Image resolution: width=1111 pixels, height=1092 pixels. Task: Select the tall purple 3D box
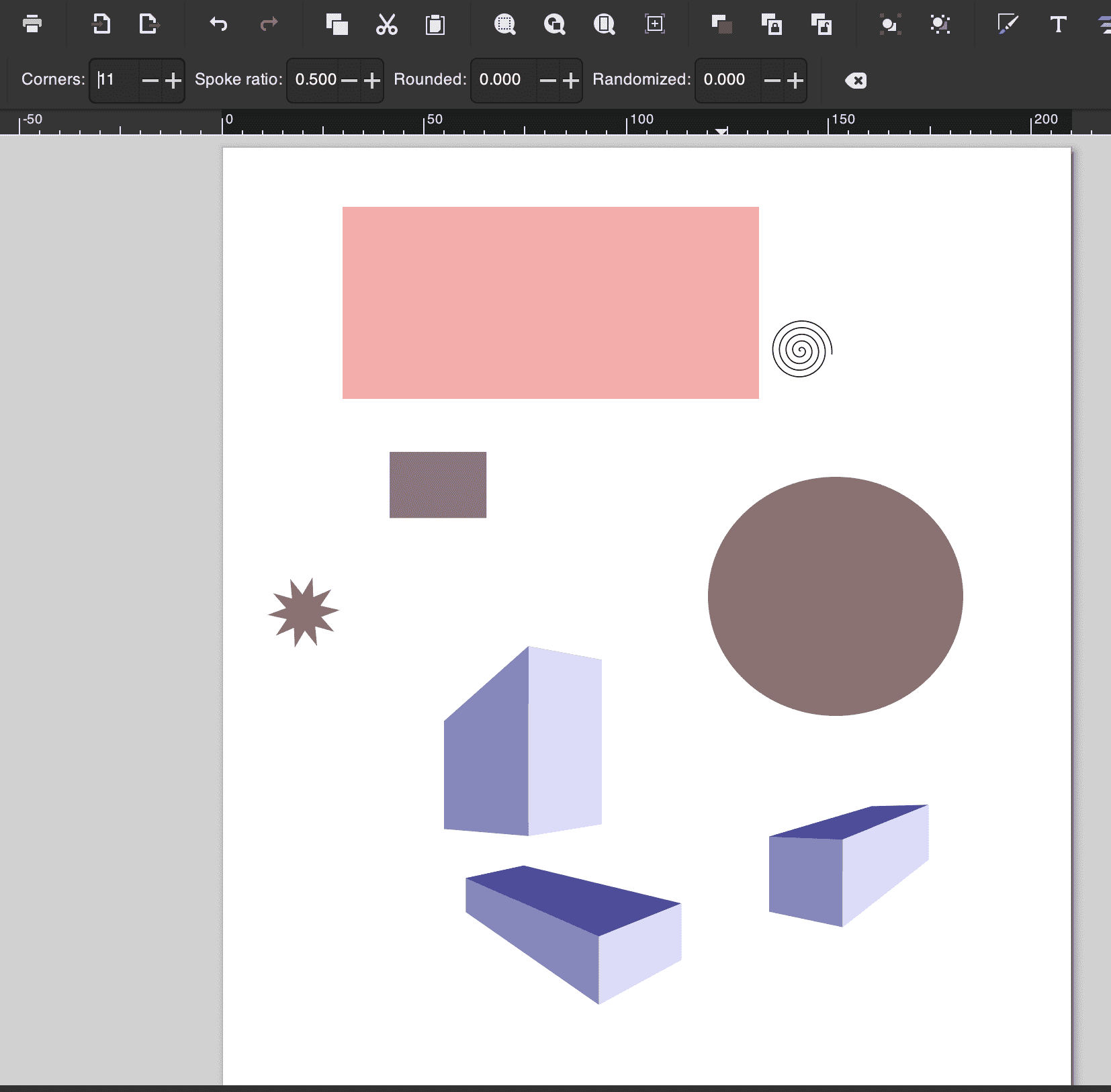(523, 741)
